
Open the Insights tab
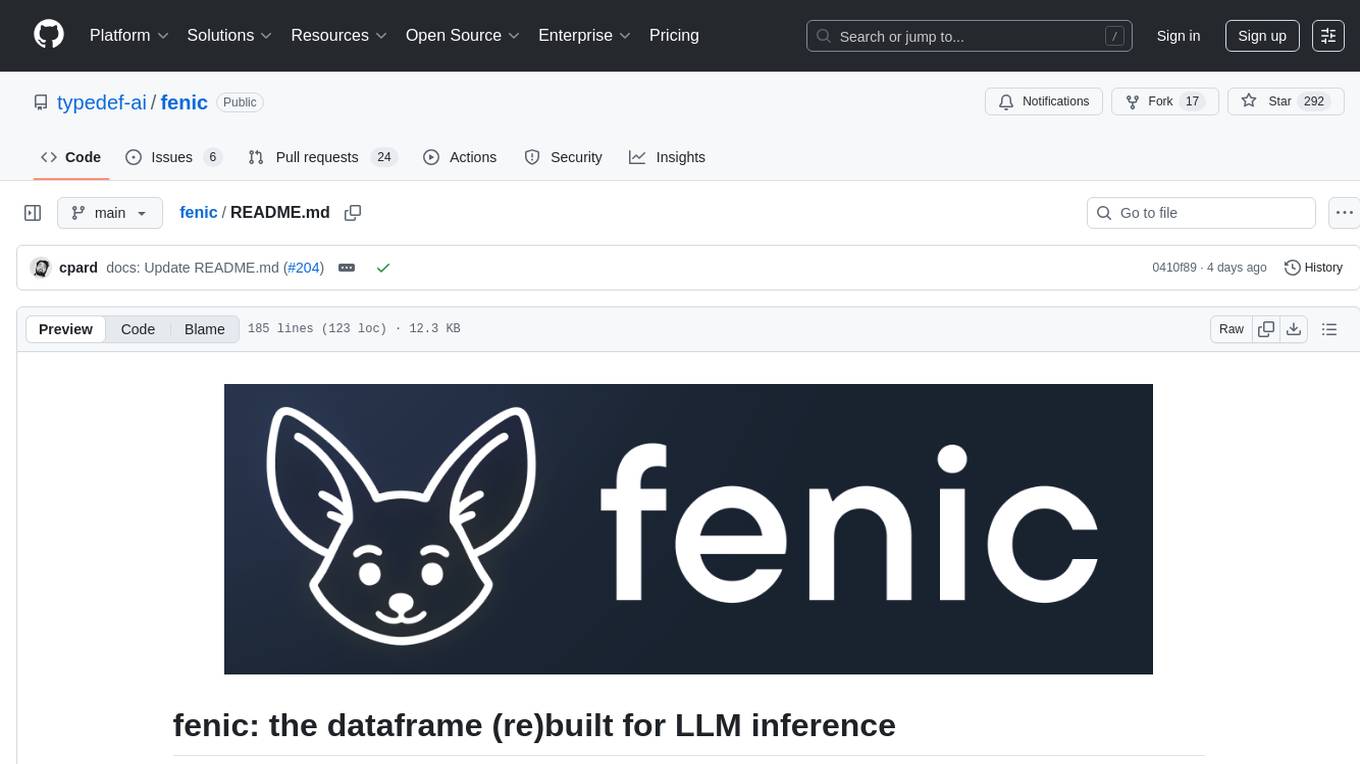(x=667, y=157)
